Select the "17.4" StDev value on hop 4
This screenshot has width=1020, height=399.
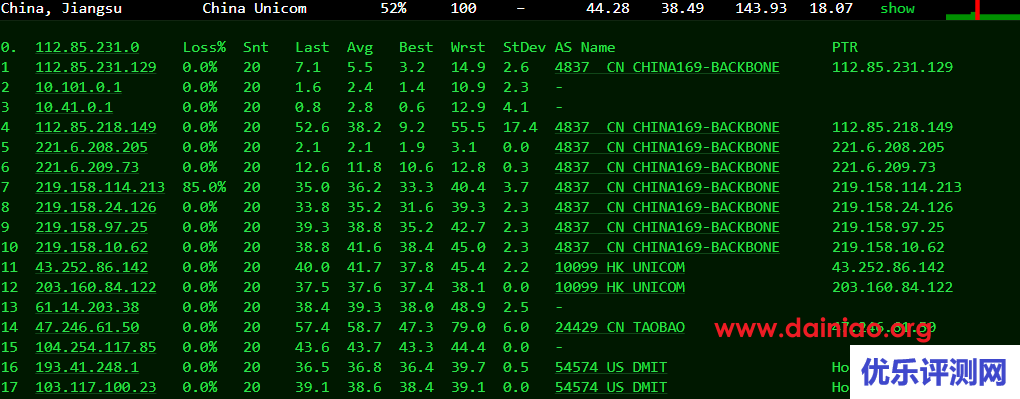520,128
